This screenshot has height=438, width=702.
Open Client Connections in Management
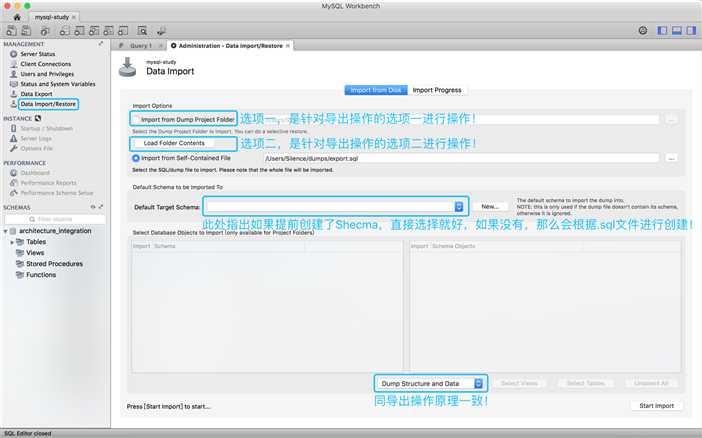click(x=46, y=64)
